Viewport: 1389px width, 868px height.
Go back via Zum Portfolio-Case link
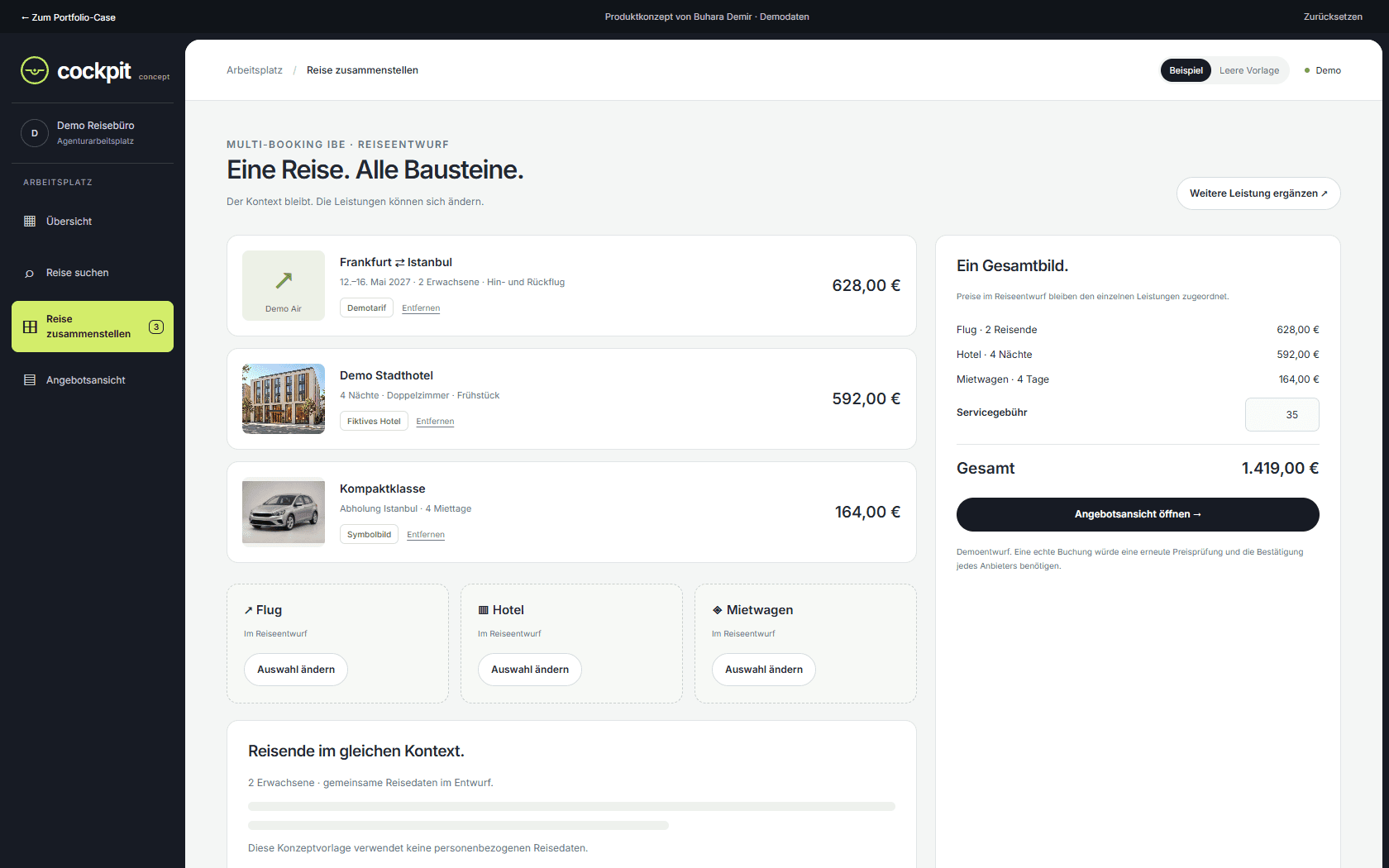[x=68, y=17]
